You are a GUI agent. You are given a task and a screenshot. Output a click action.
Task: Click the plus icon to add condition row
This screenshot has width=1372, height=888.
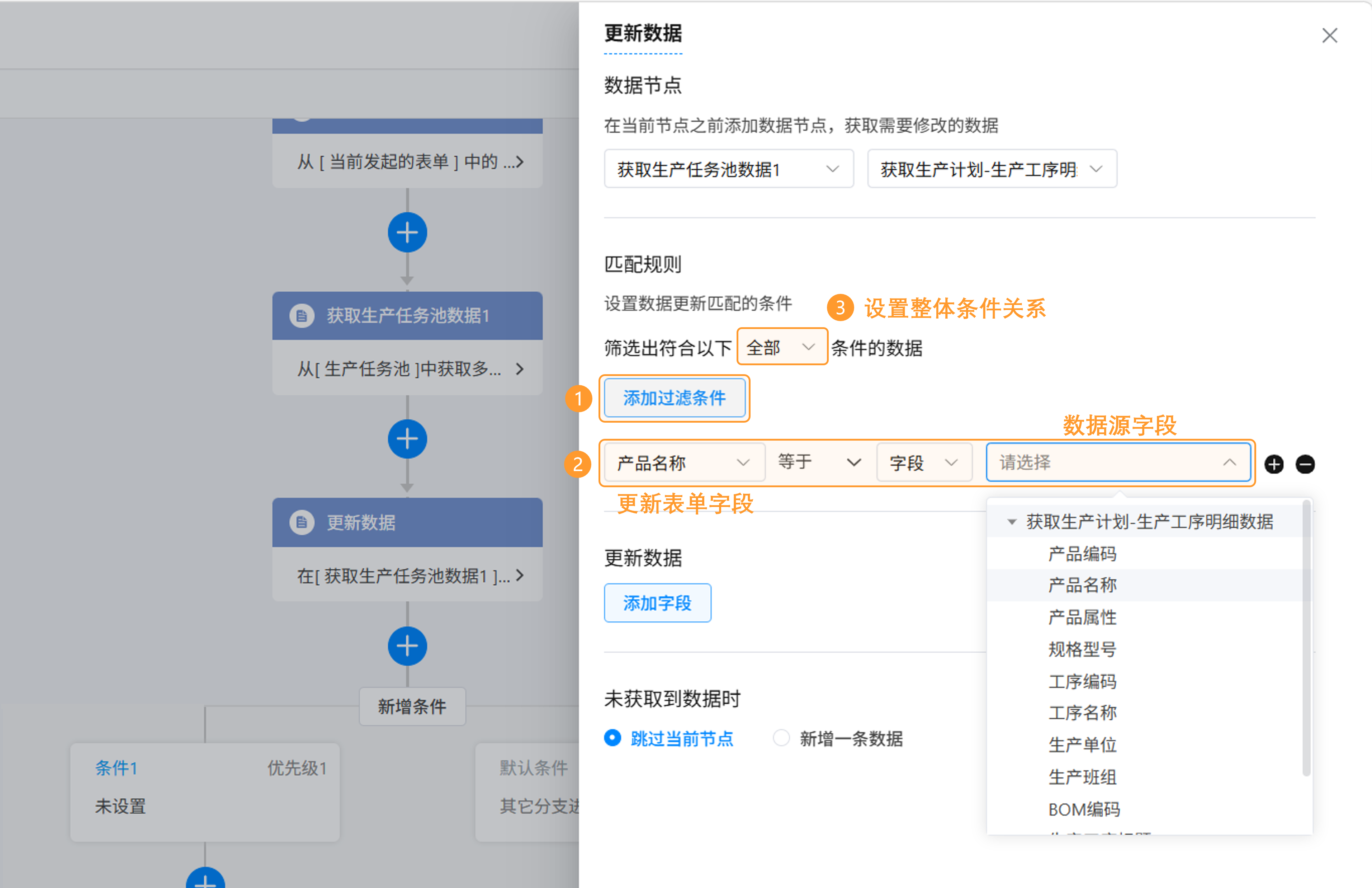(x=1273, y=464)
